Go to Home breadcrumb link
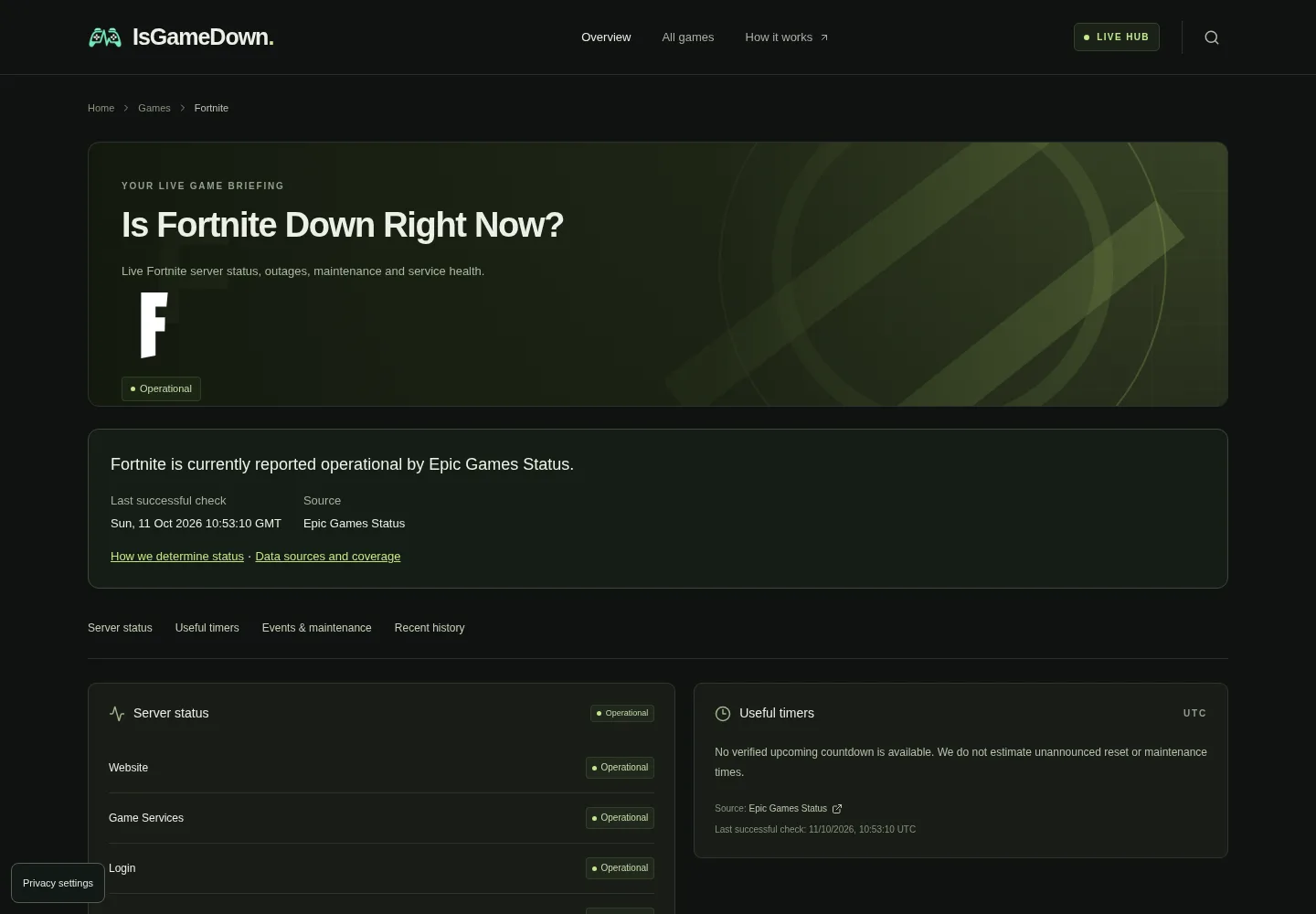Screen dimensions: 1316x914 101,108
